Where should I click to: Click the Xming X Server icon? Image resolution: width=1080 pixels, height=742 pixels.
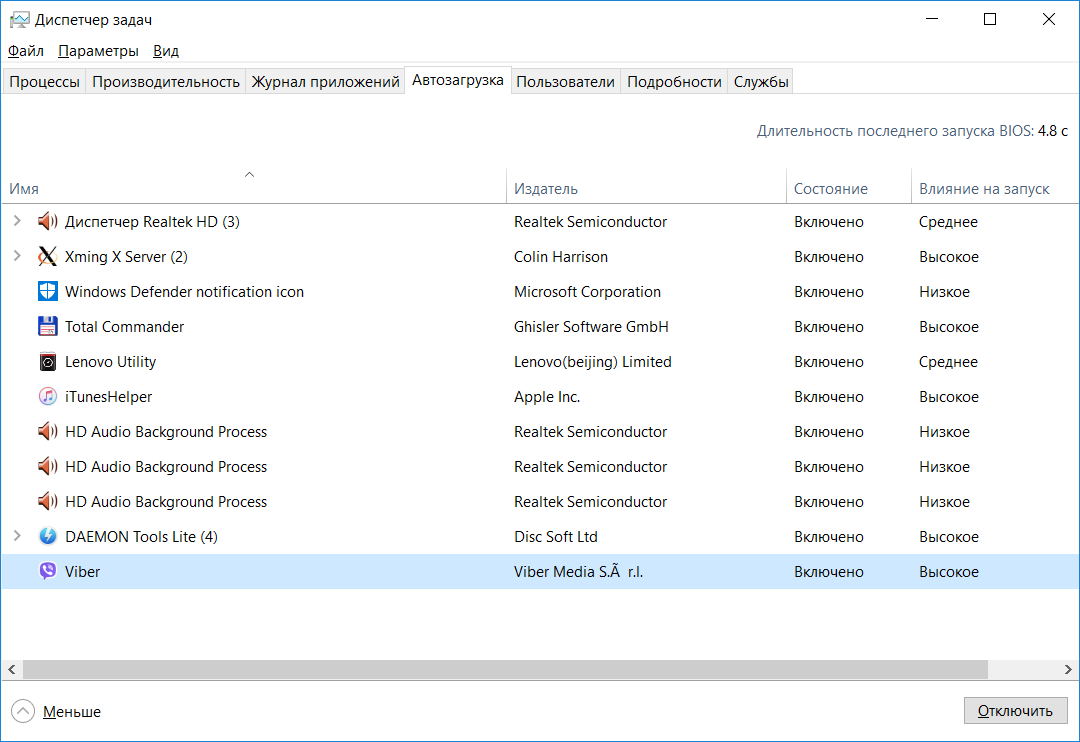[x=48, y=257]
